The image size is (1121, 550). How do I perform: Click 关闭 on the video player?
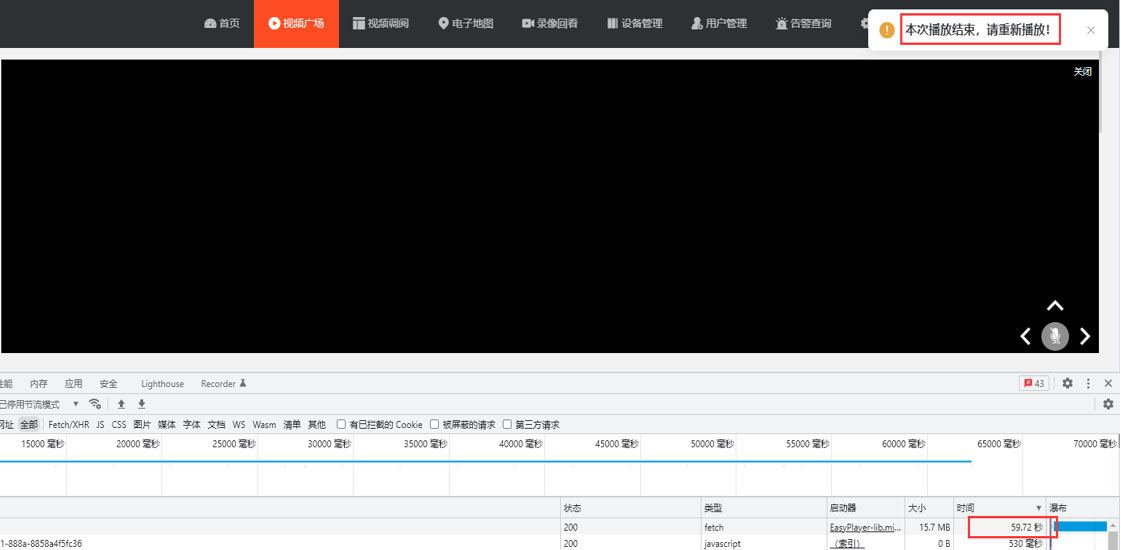pos(1082,72)
